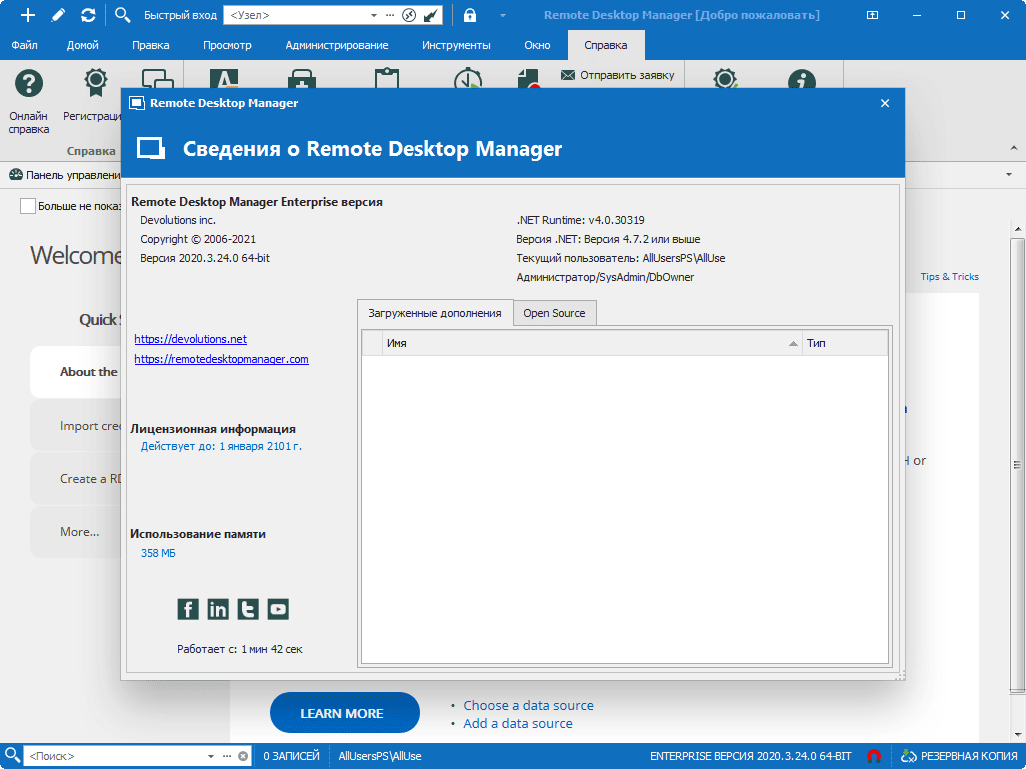Screen dimensions: 1026x769
Task: Open the LinkedIn social icon
Action: [x=218, y=609]
